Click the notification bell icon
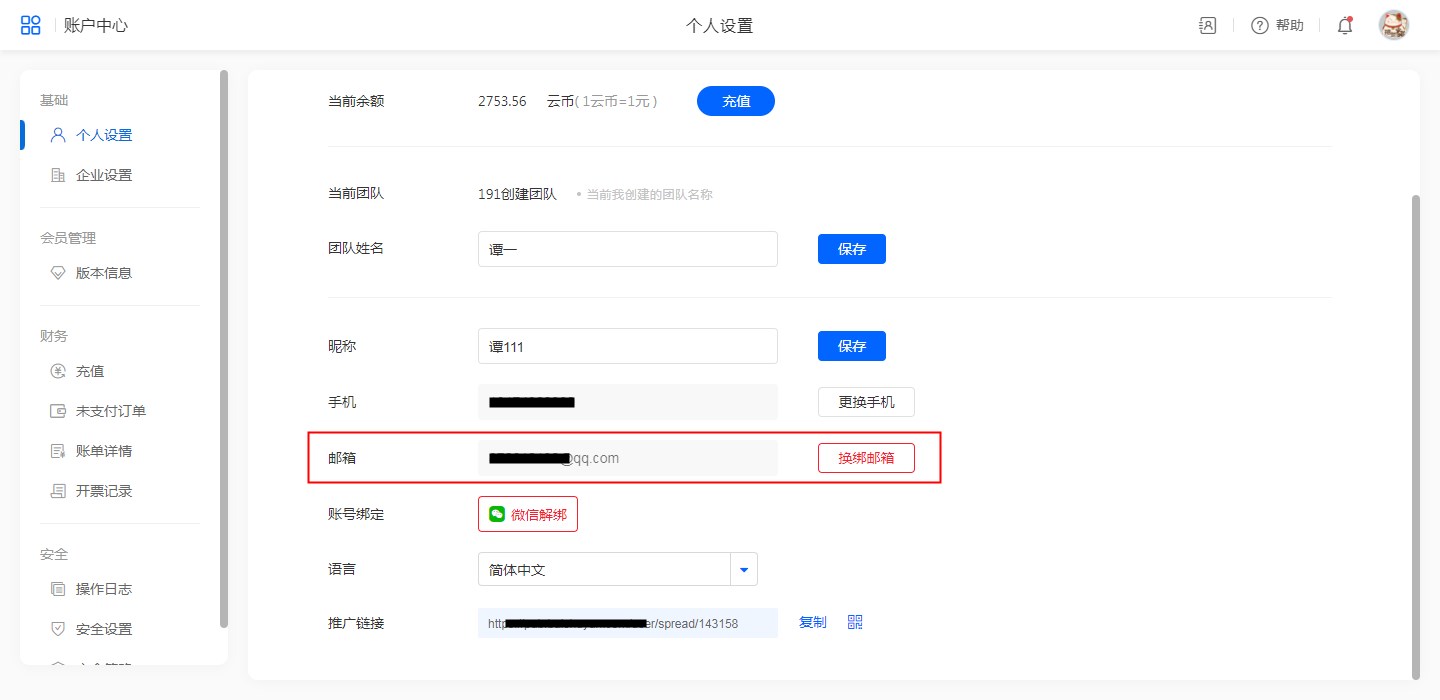The height and width of the screenshot is (700, 1440). click(1345, 26)
